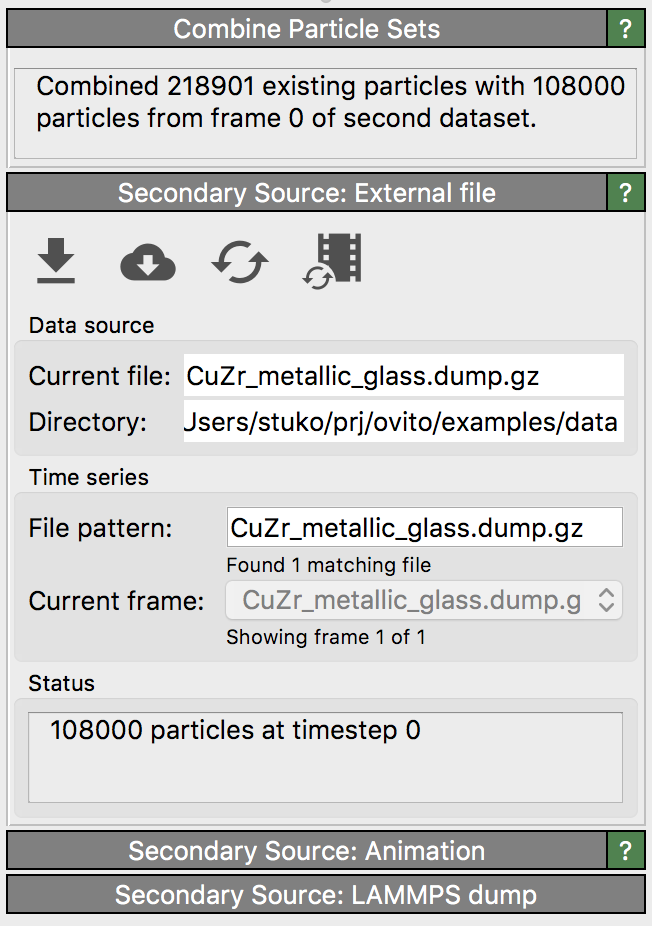Click the pick new file download icon

coord(56,263)
